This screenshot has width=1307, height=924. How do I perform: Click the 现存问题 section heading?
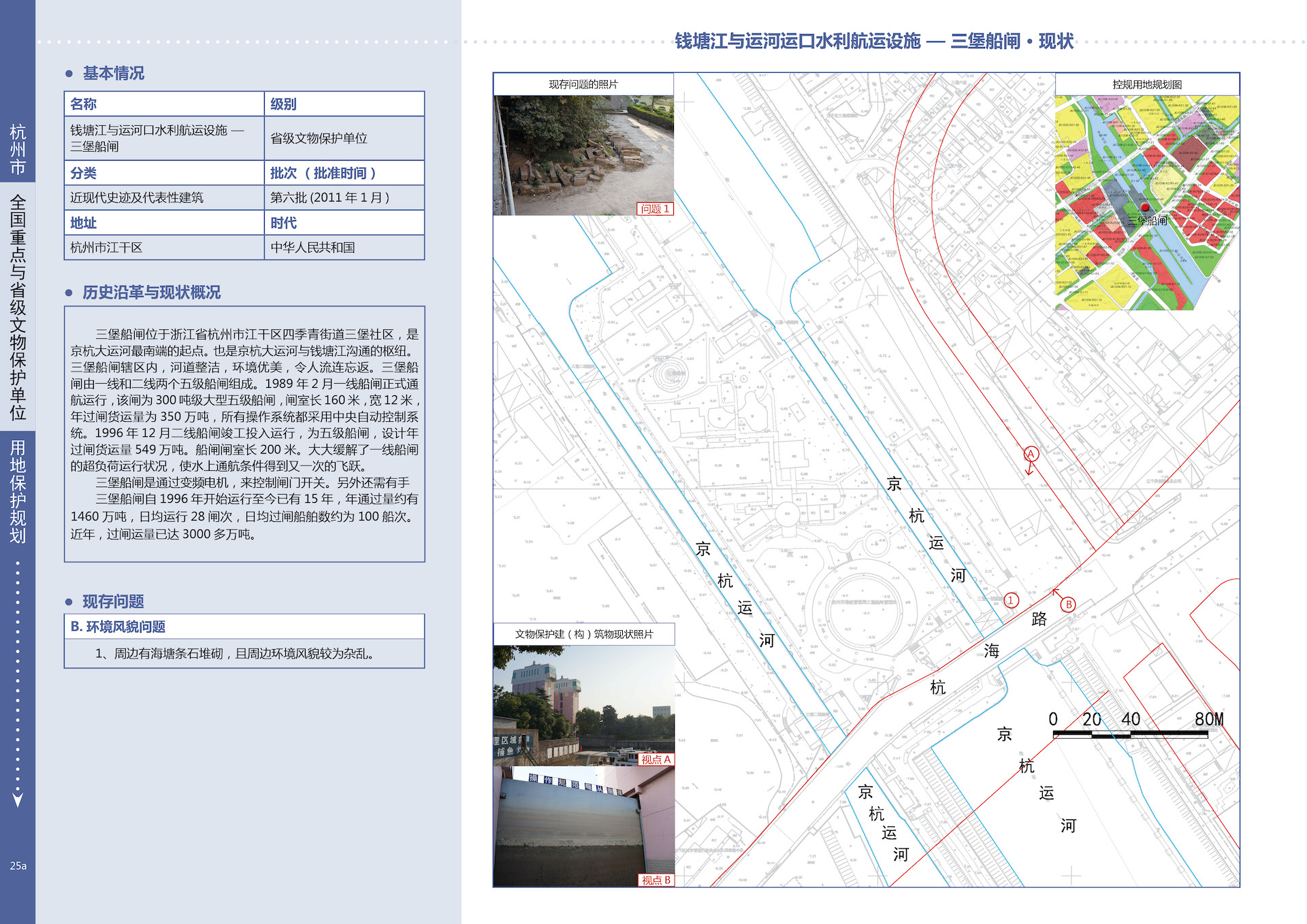click(x=113, y=601)
